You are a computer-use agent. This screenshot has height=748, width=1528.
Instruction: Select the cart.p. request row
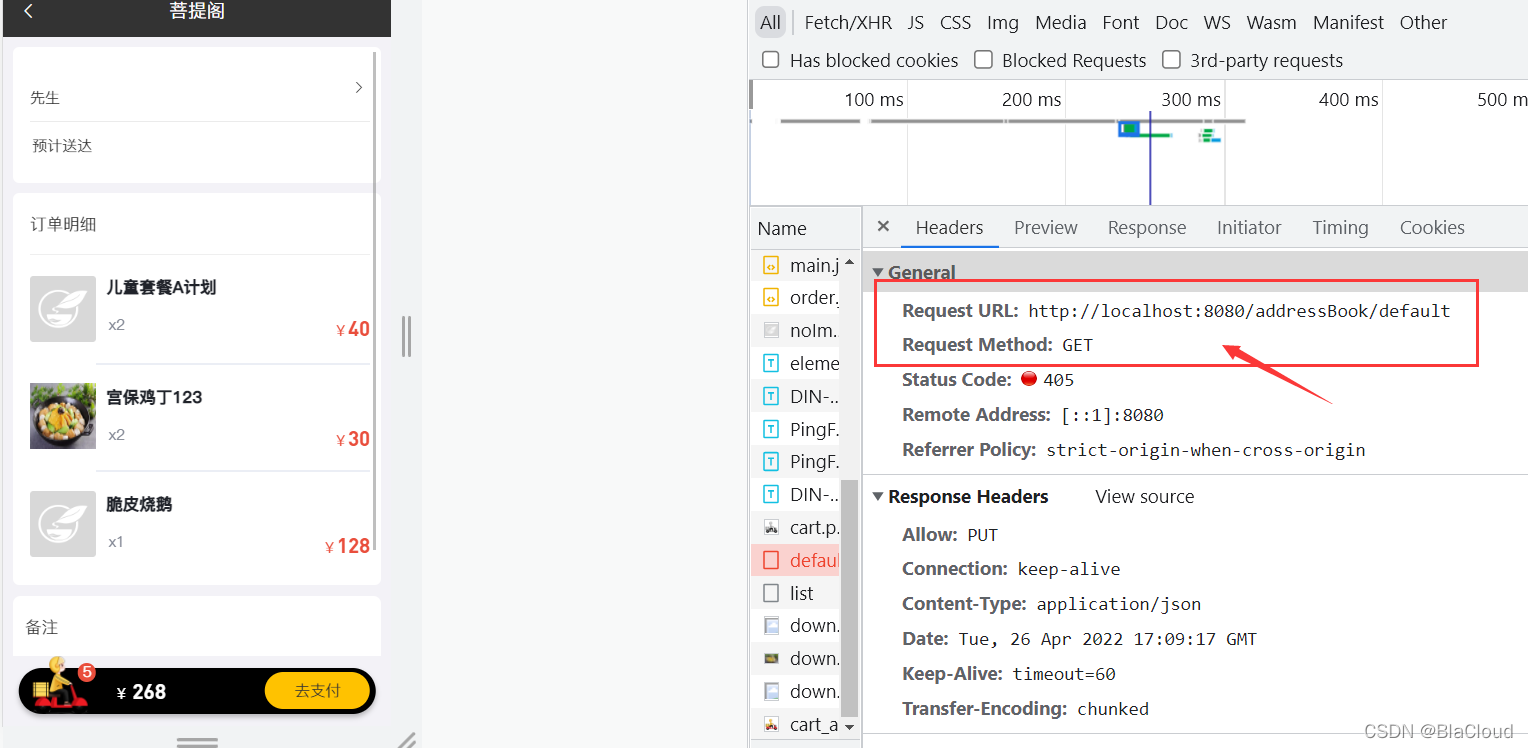click(796, 527)
